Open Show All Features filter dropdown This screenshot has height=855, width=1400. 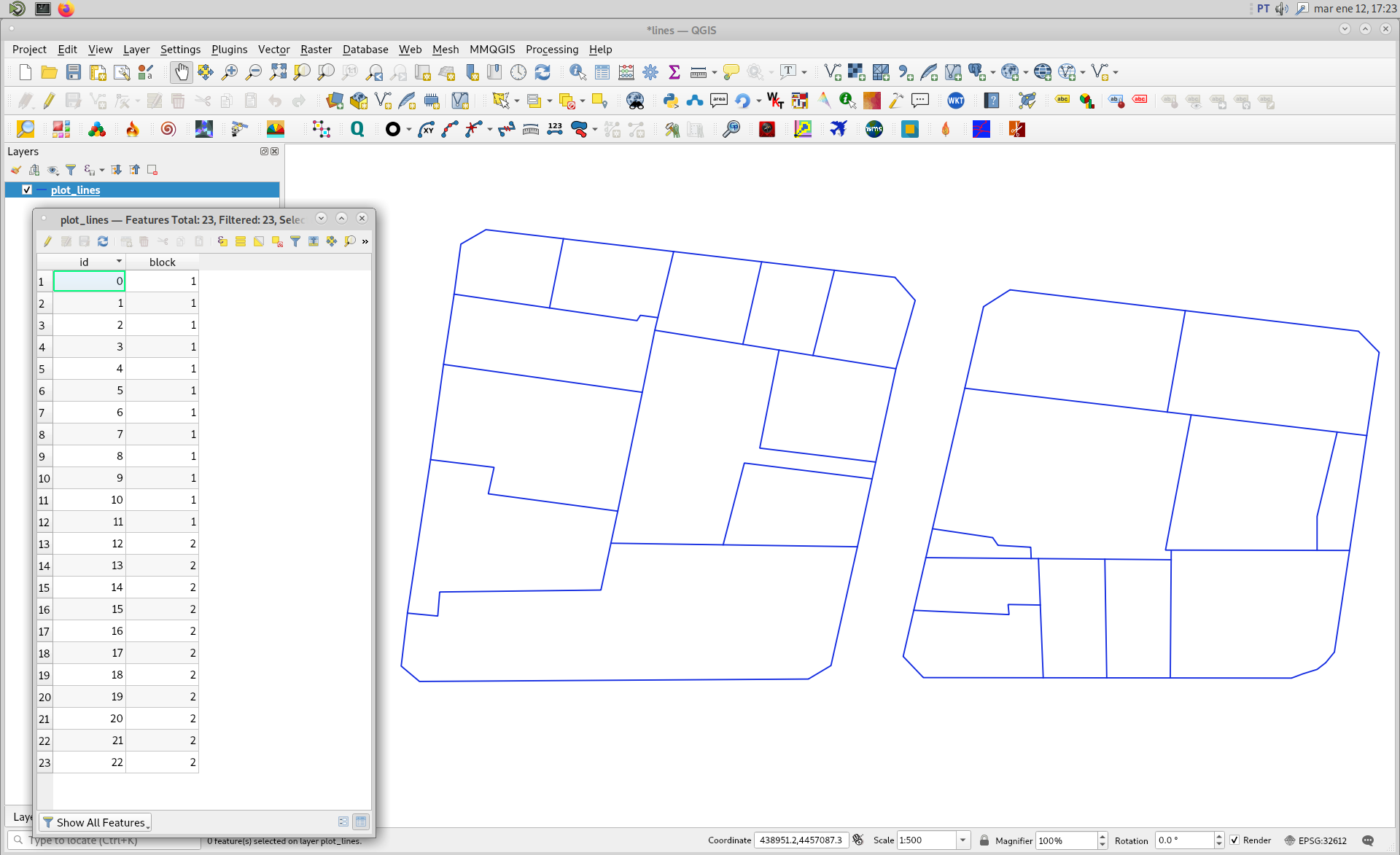coord(95,822)
